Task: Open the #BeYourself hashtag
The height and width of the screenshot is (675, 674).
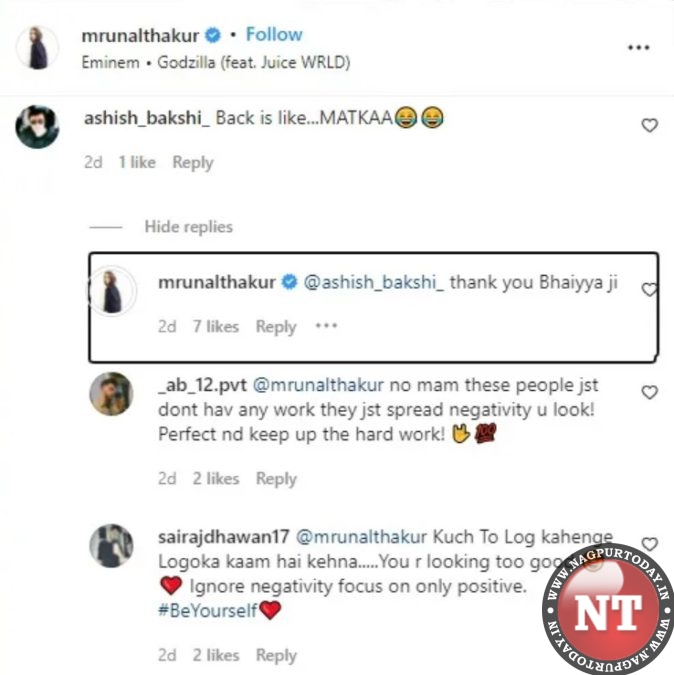Action: coord(208,610)
